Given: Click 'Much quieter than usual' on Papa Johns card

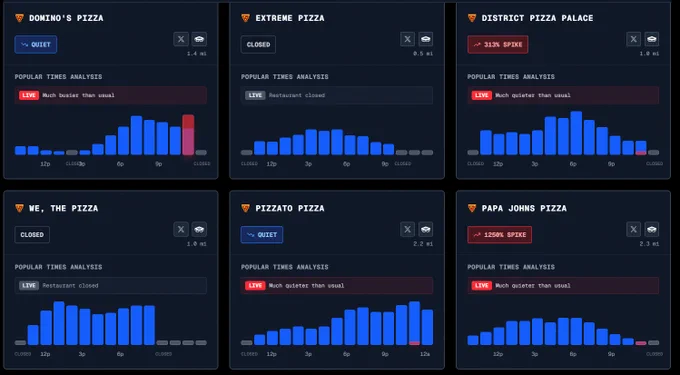Looking at the screenshot, I should pos(533,286).
